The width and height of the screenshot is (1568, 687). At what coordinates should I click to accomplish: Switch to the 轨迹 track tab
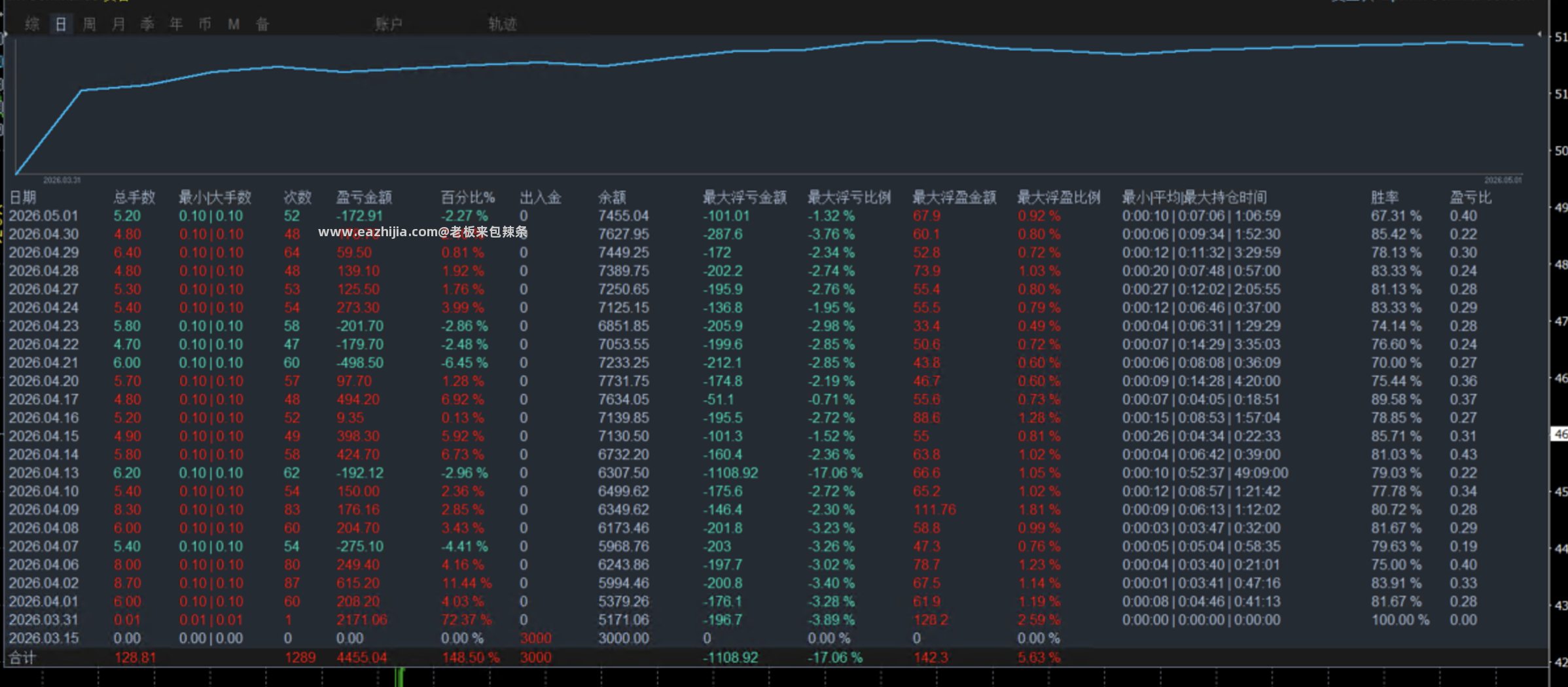click(503, 24)
